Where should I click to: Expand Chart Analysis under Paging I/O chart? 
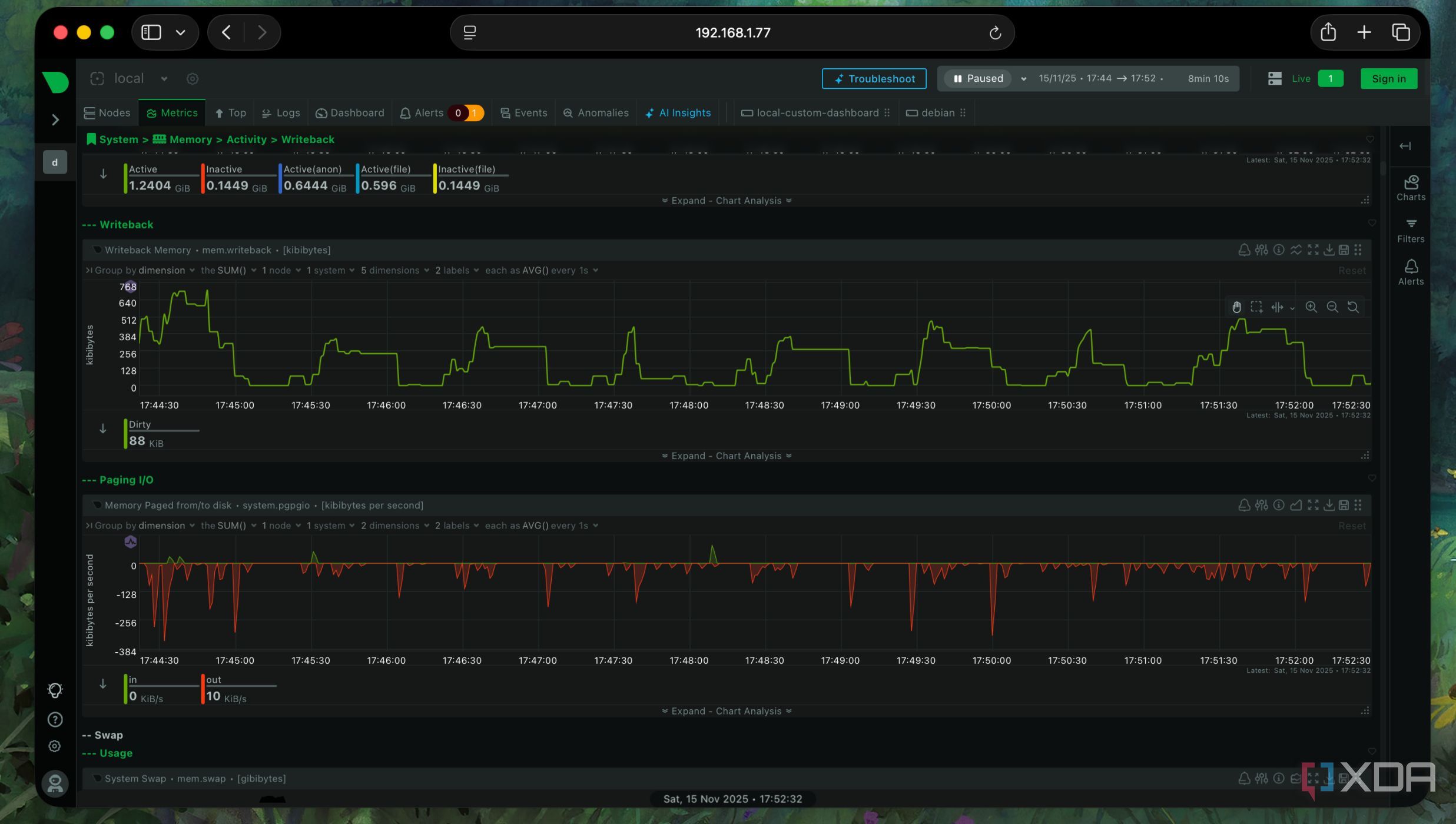pos(727,711)
